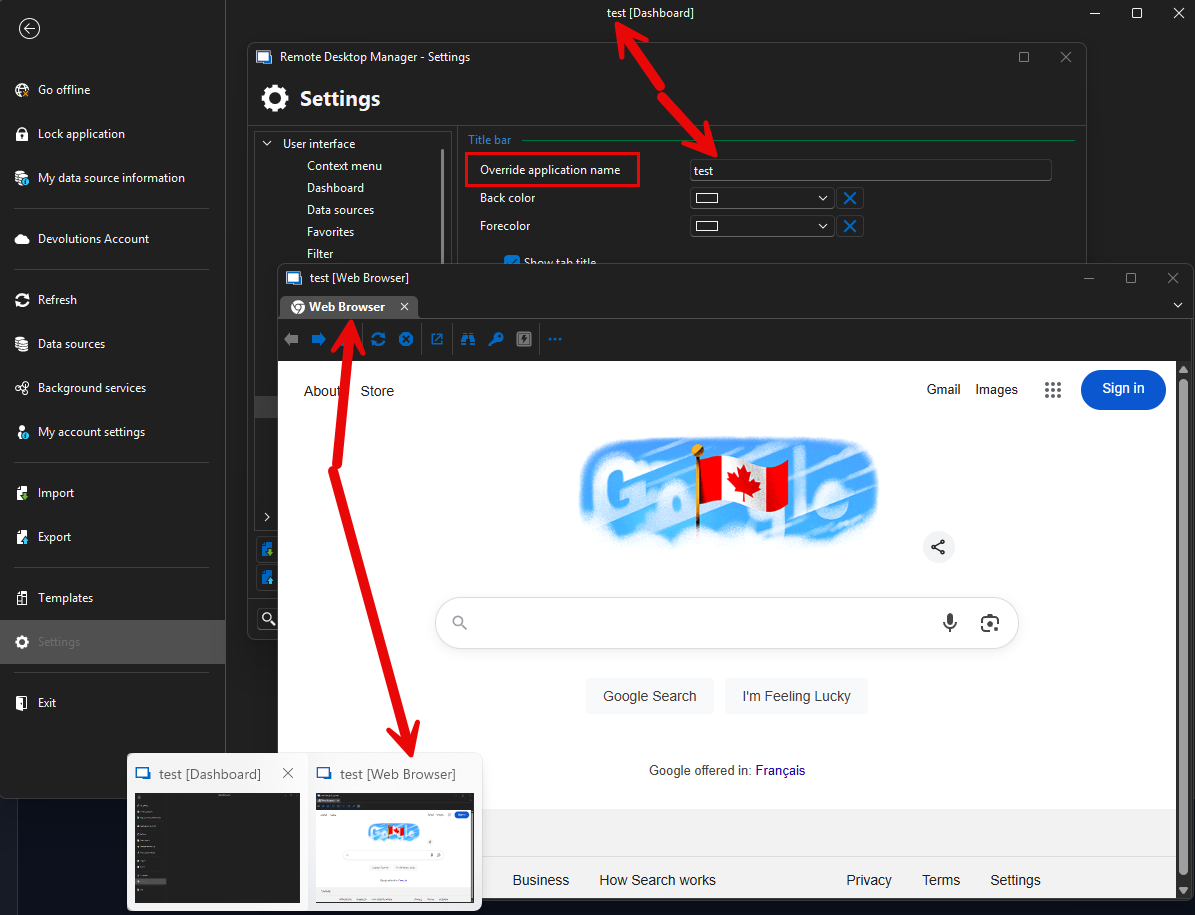Share the Google doodle
The height and width of the screenshot is (915, 1195).
tap(938, 547)
